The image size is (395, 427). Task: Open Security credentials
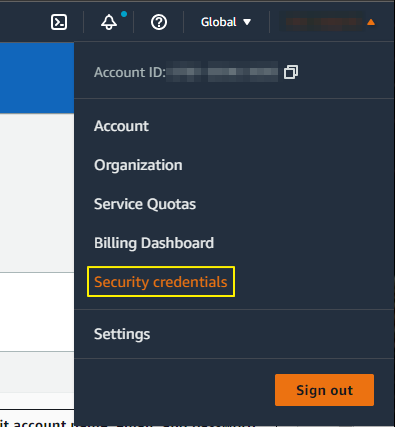[x=161, y=282]
